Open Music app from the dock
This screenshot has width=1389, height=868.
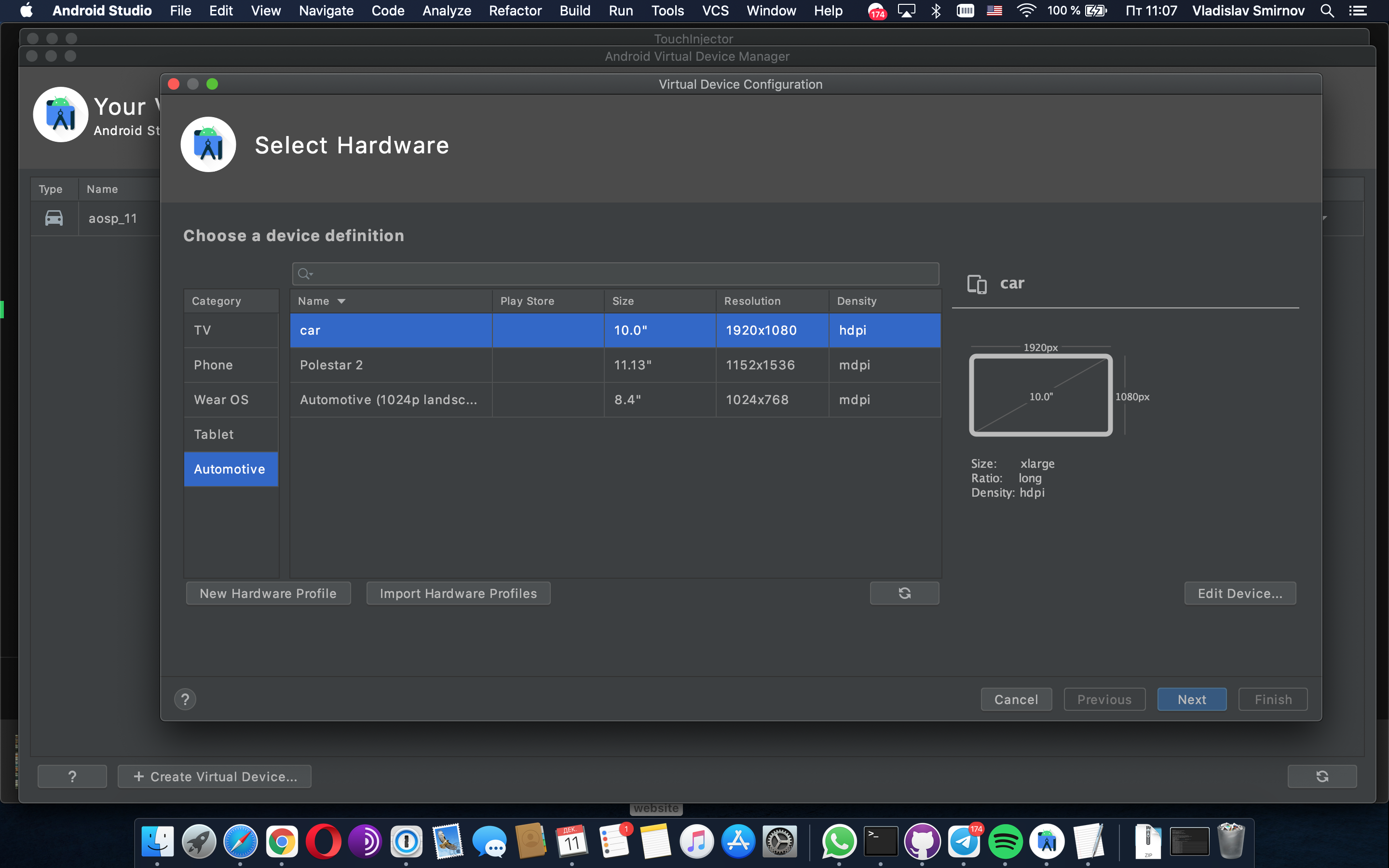click(x=696, y=841)
